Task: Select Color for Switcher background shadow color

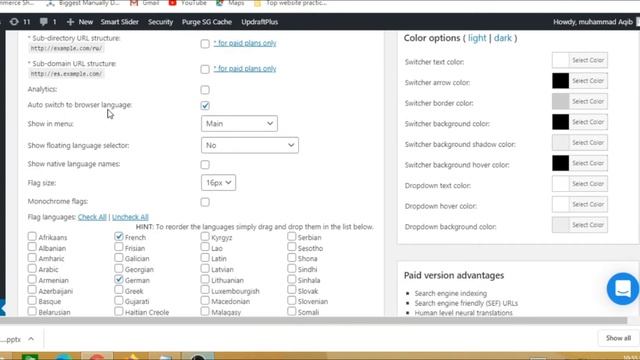Action: click(x=588, y=143)
